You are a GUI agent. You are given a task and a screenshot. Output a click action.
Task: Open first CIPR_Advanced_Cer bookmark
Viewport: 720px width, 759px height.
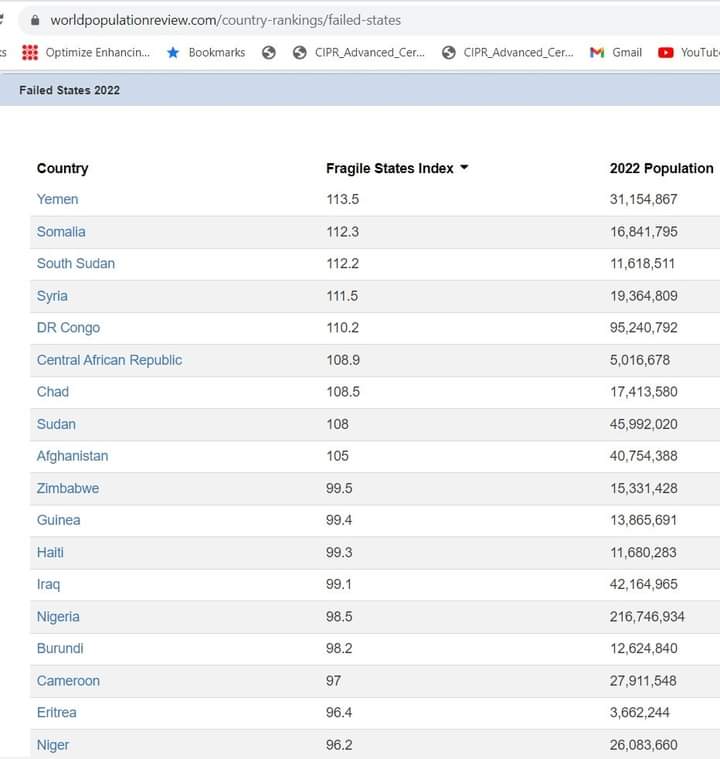(x=359, y=52)
